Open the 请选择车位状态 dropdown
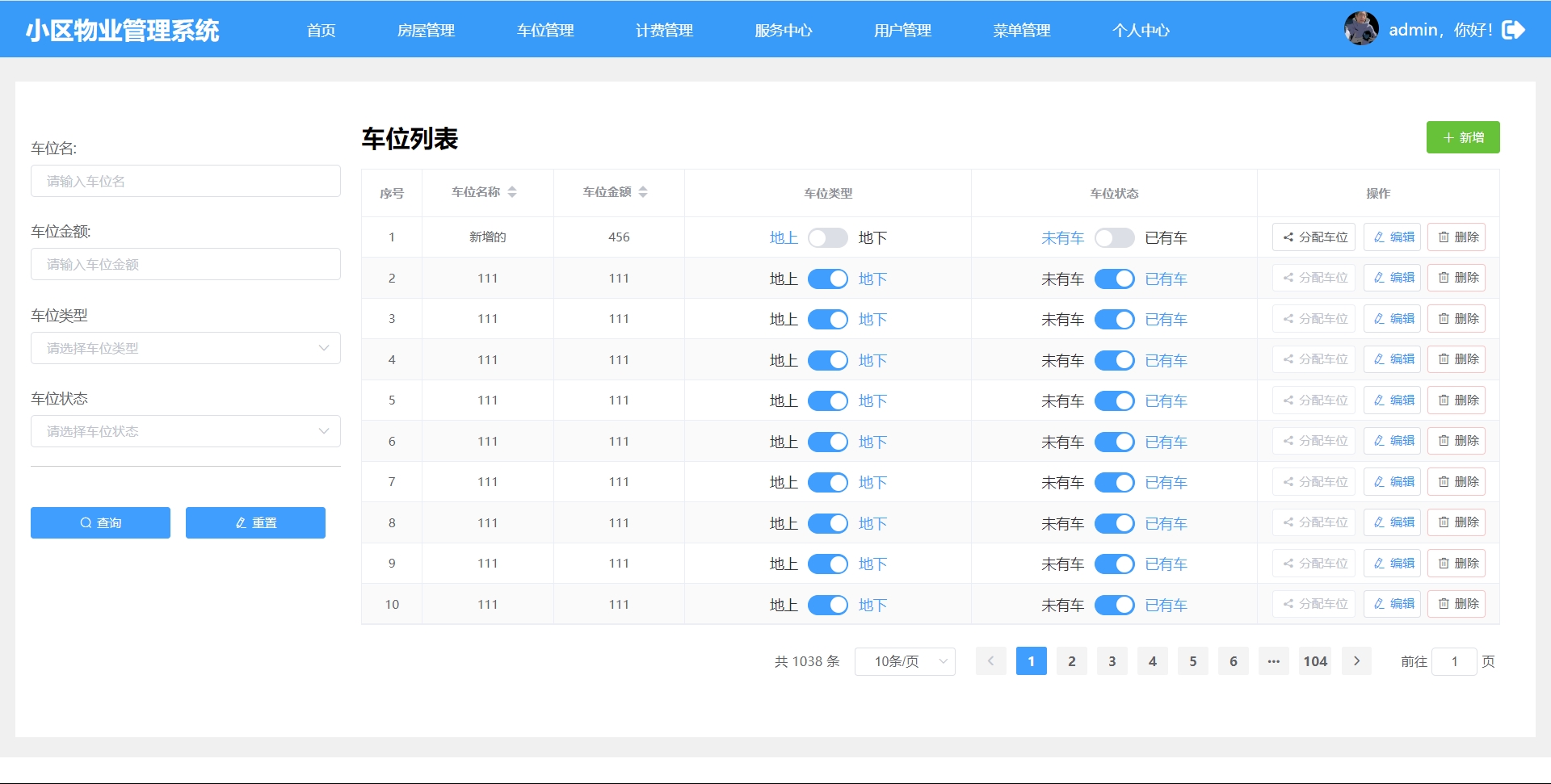 coord(186,431)
